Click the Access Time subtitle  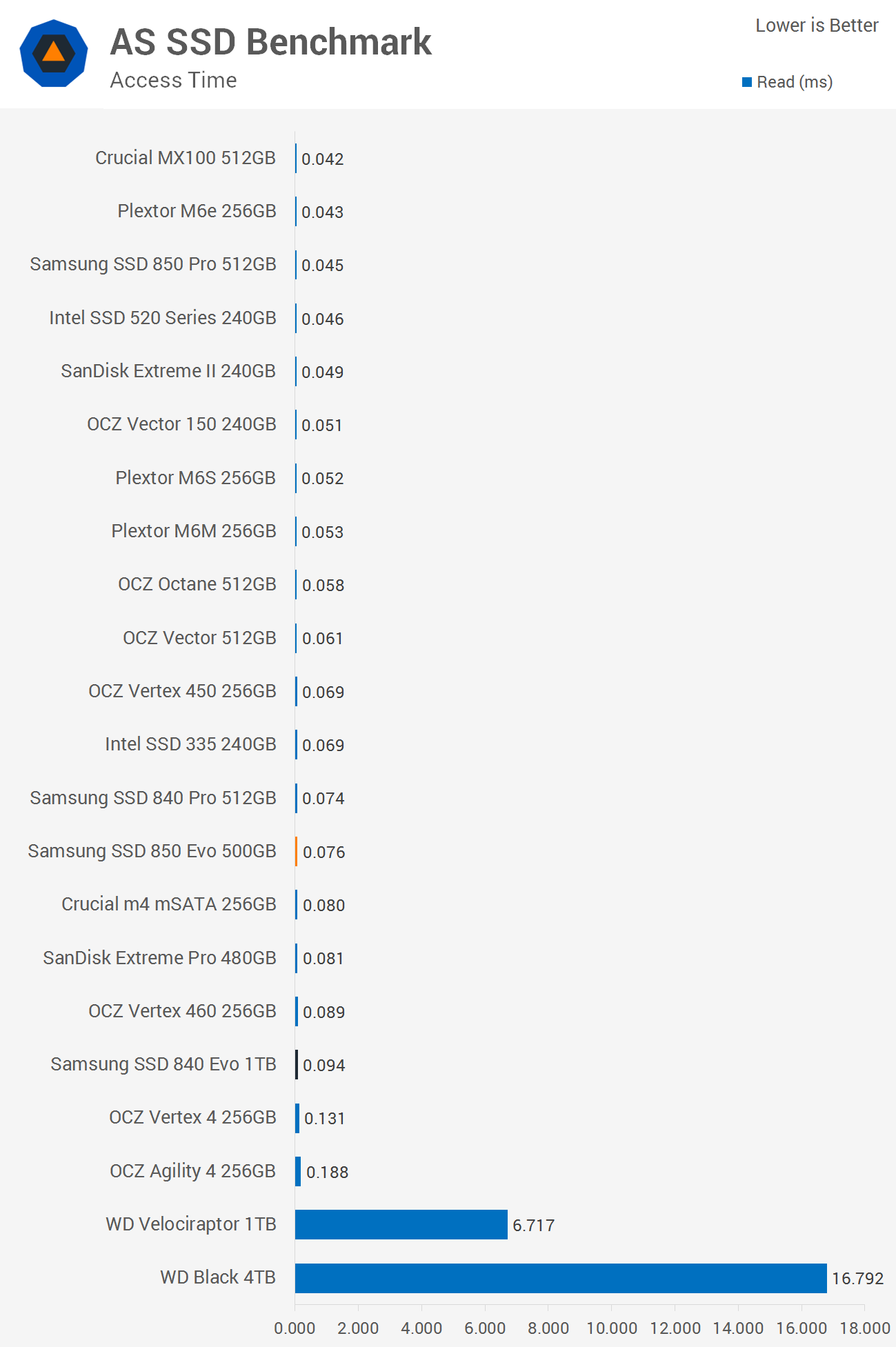(x=174, y=80)
